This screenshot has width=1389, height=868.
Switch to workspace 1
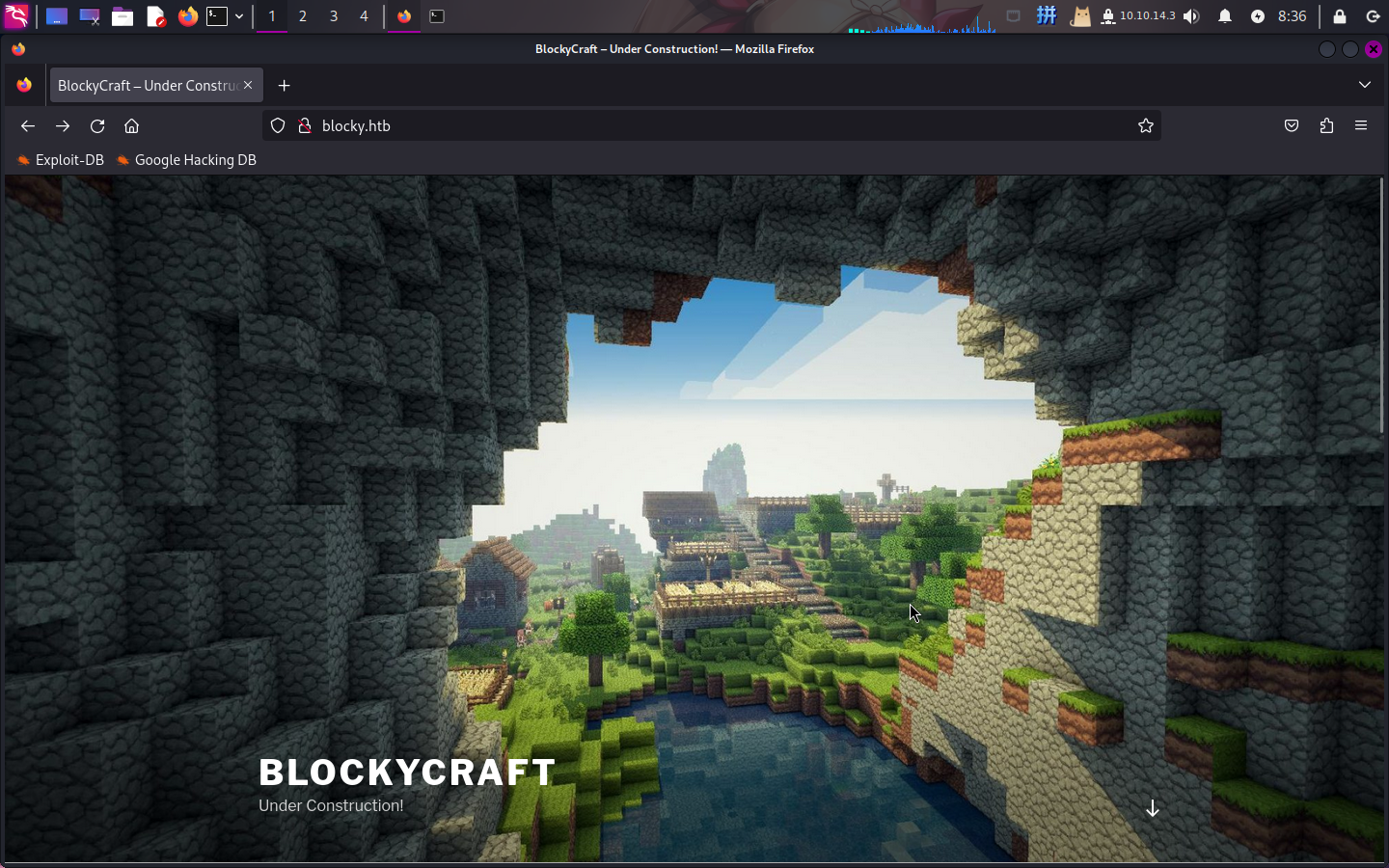point(272,16)
